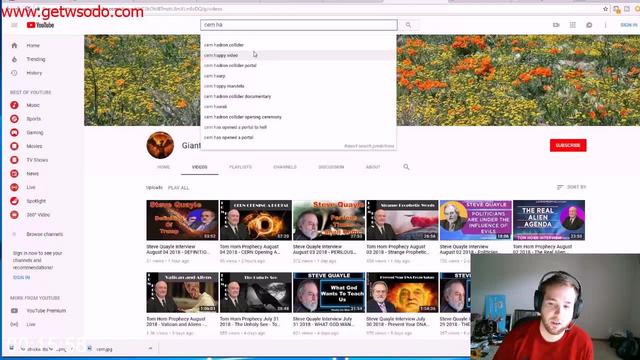Open the messages icon in header
Viewport: 640px width, 360px height.
coord(589,25)
